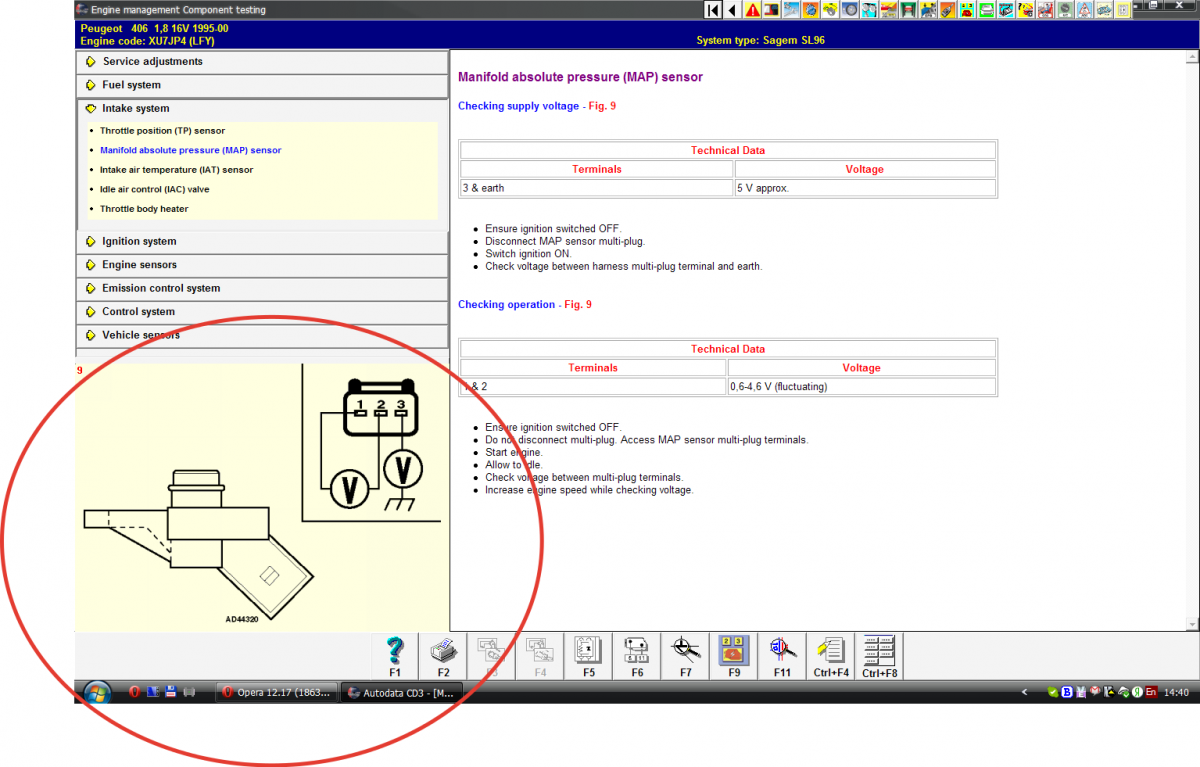Expand the Ignition system section

point(139,241)
